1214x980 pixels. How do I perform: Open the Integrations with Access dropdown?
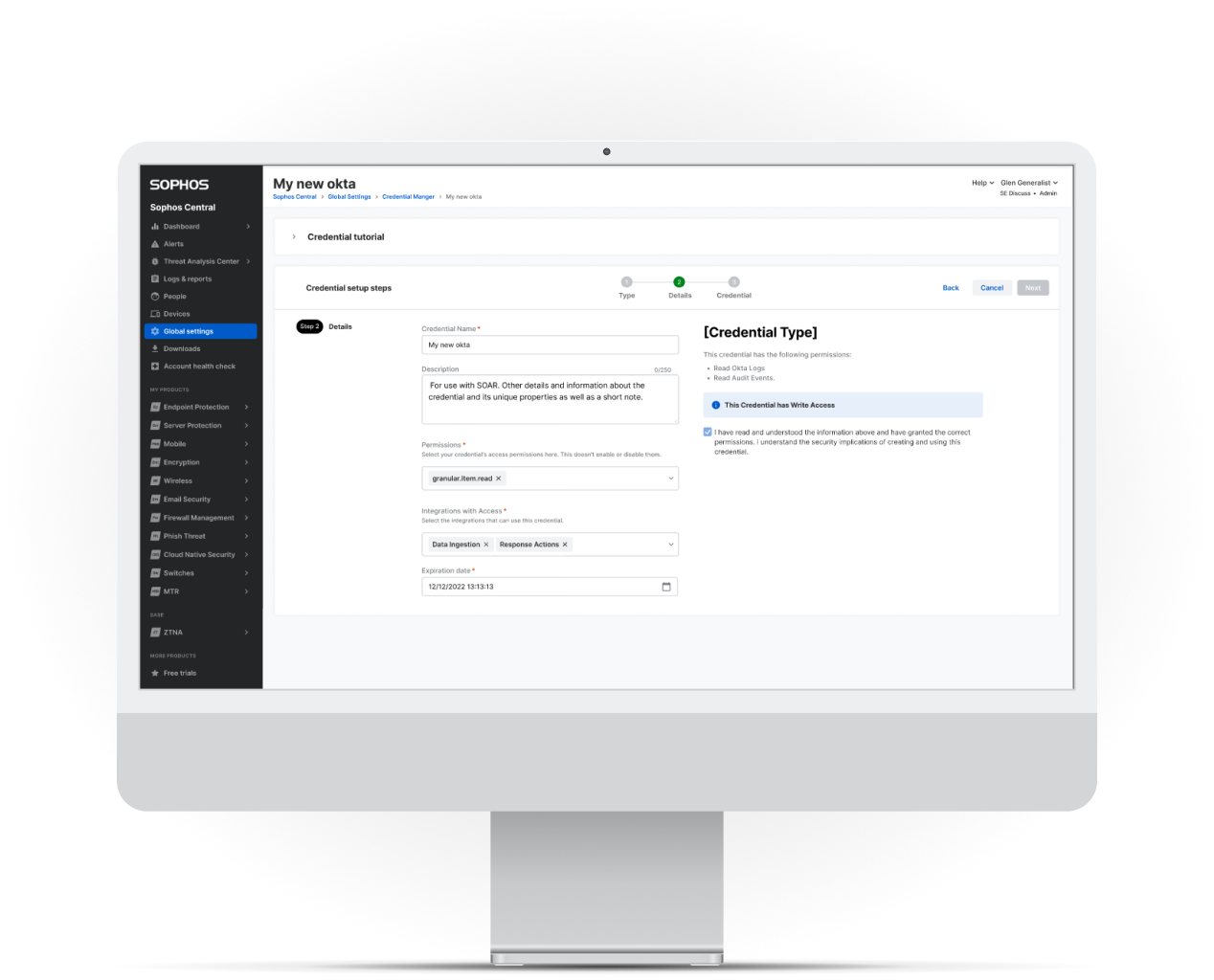point(670,545)
